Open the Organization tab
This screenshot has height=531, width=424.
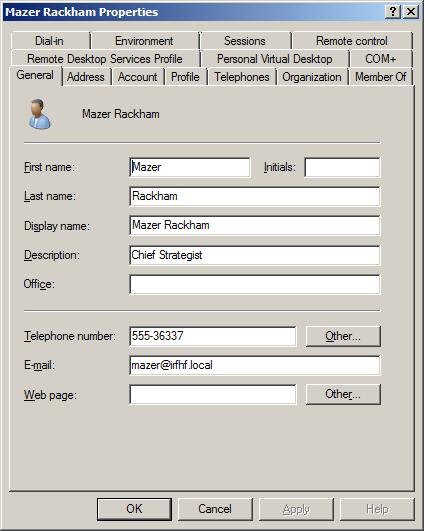[312, 77]
